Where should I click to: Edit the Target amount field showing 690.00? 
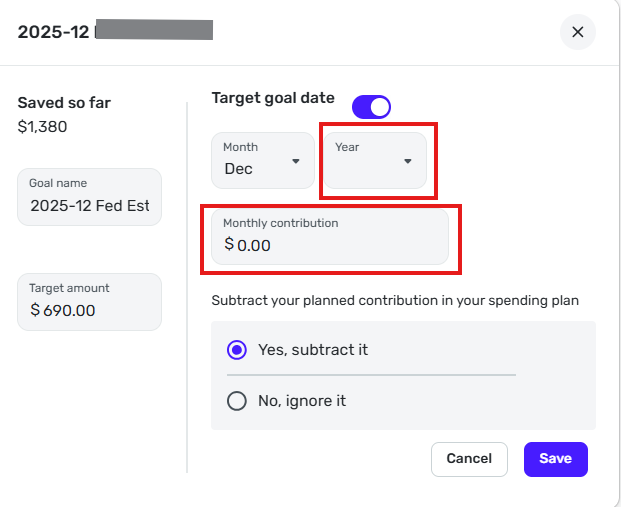point(95,310)
